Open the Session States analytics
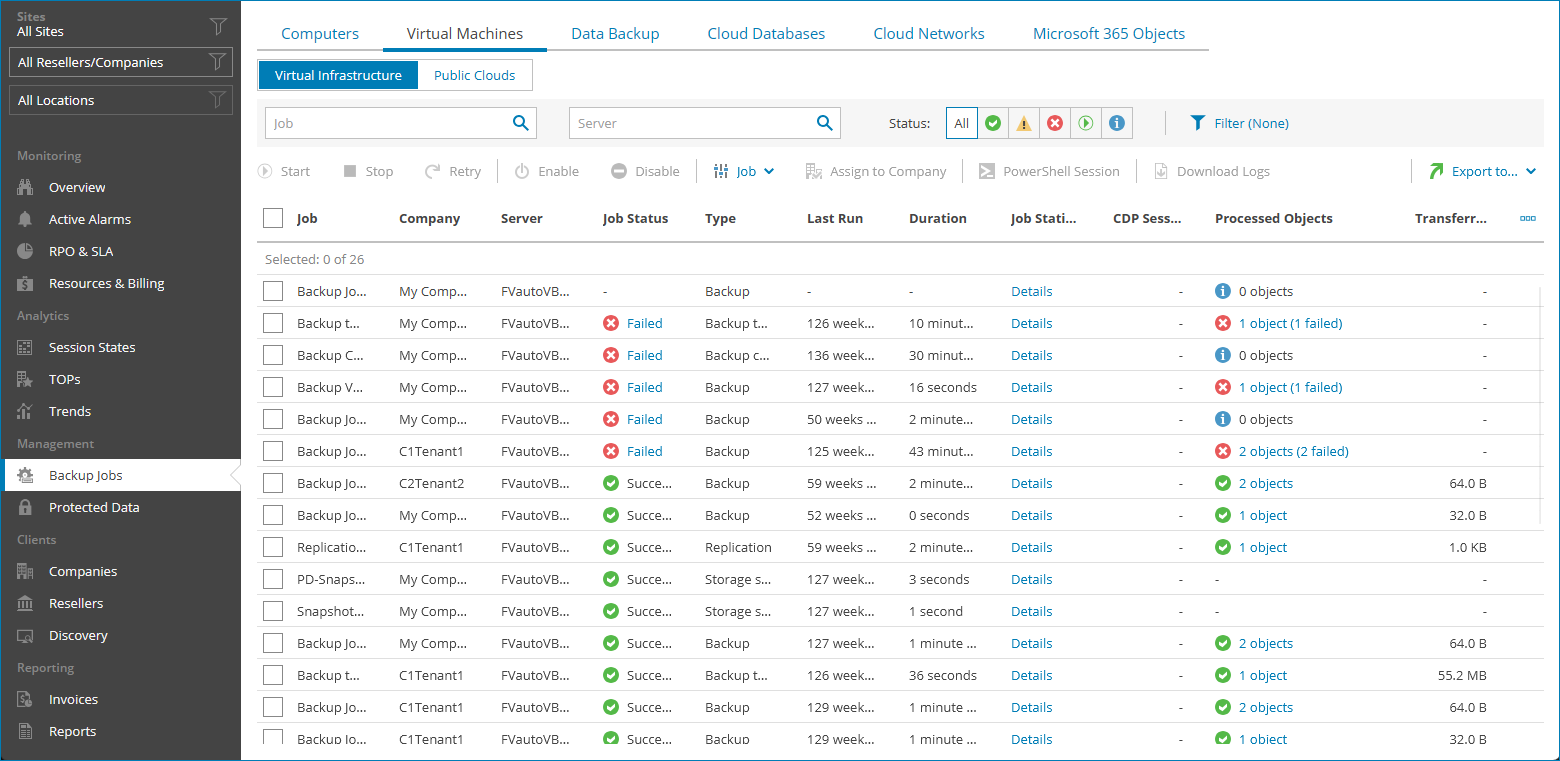Viewport: 1560px width, 761px height. 92,347
